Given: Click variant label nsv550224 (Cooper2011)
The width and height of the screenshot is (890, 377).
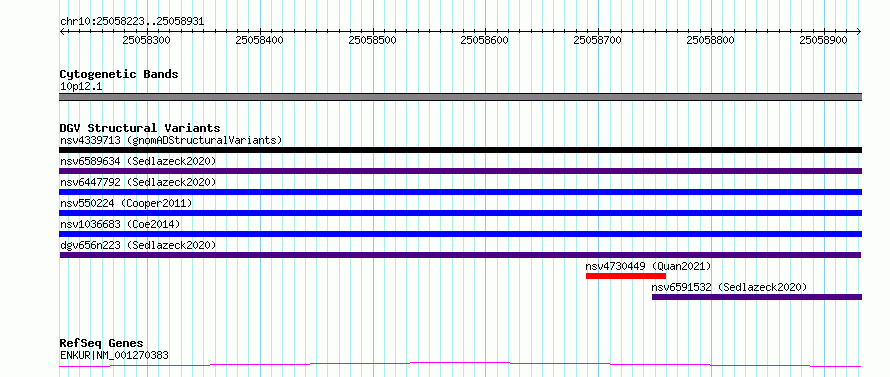Looking at the screenshot, I should click(126, 203).
